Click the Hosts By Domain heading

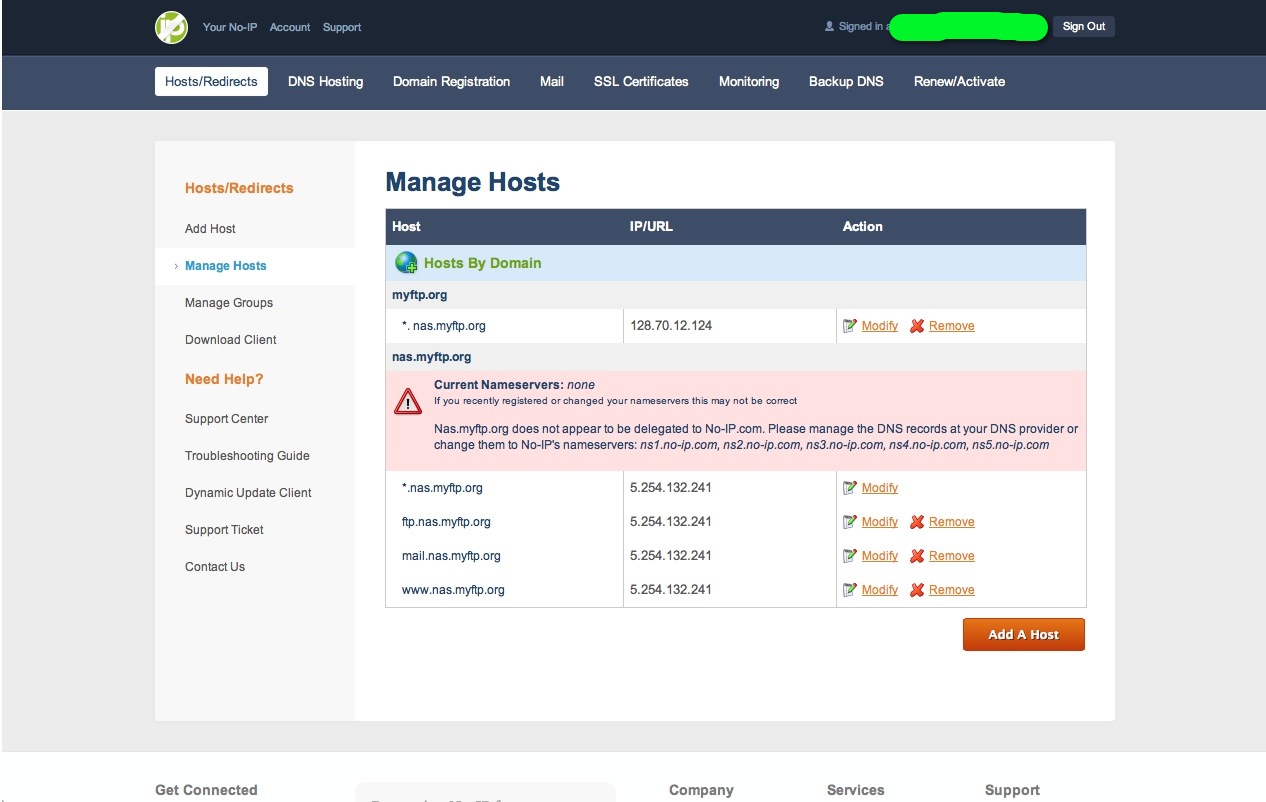(482, 263)
